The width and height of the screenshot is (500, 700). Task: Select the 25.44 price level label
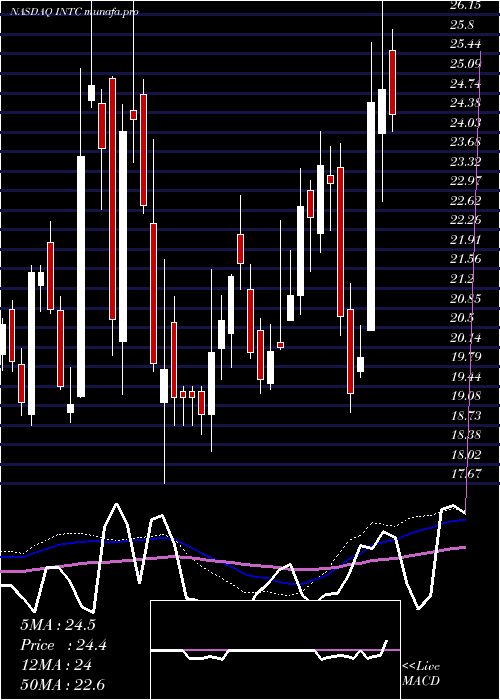coord(466,44)
